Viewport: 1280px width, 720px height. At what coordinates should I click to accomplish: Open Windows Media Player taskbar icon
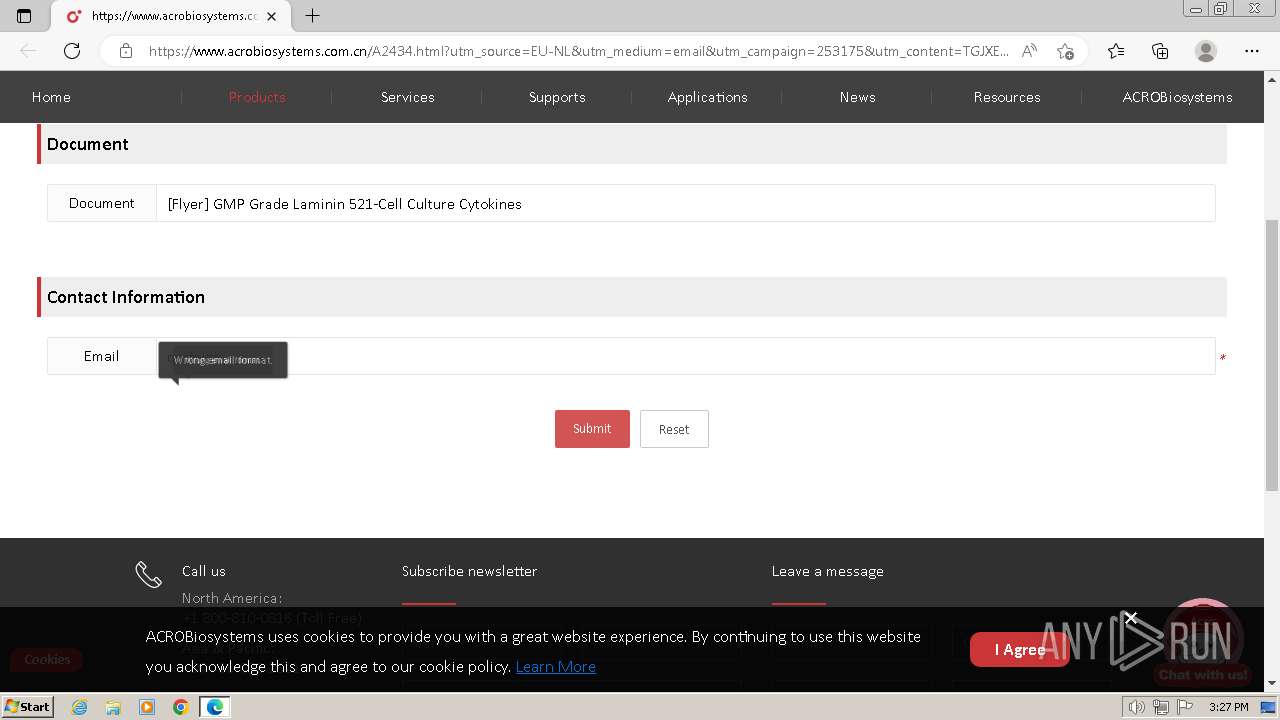[x=147, y=707]
